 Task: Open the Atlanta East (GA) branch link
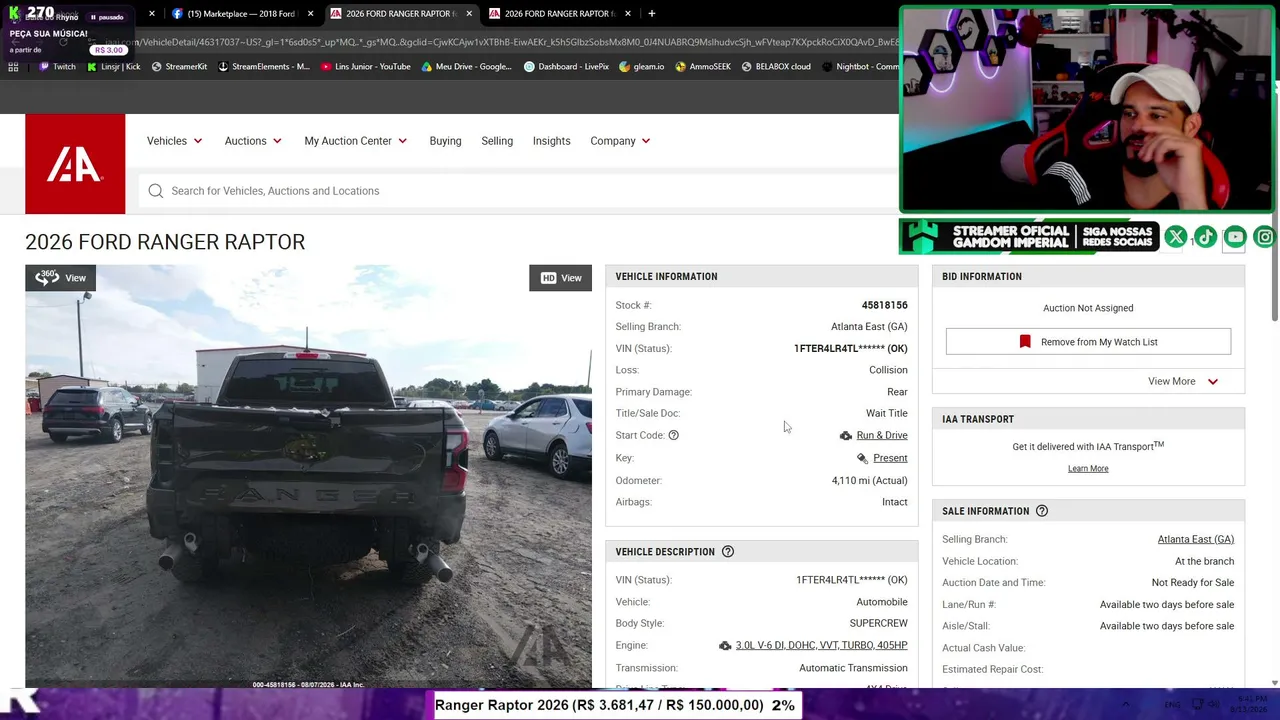1196,540
